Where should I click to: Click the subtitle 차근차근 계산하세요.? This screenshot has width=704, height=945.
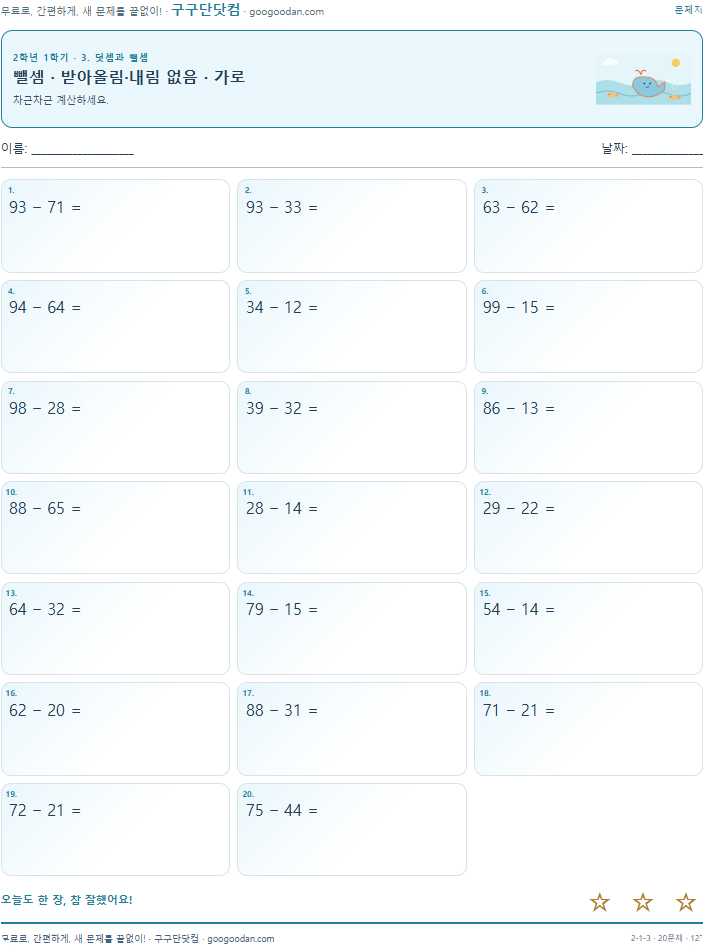60,100
